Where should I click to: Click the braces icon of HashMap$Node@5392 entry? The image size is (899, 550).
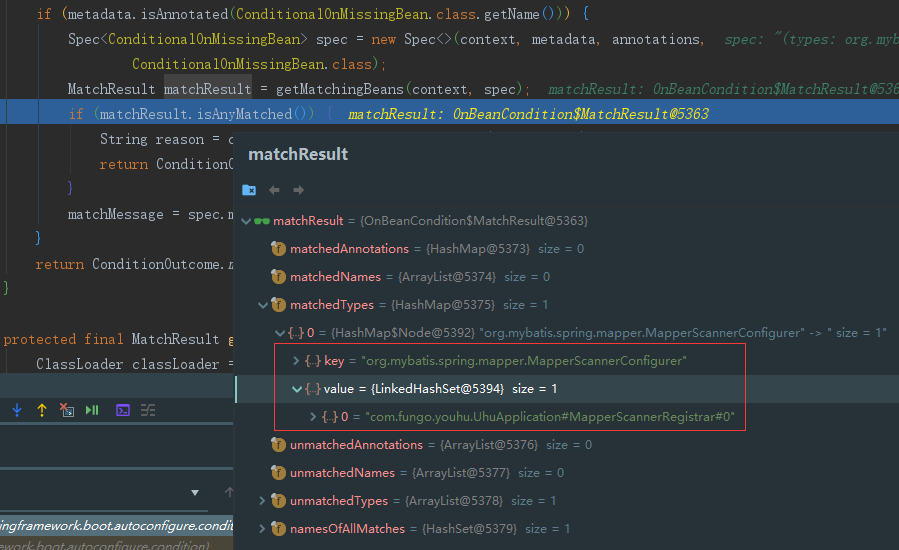tap(296, 333)
